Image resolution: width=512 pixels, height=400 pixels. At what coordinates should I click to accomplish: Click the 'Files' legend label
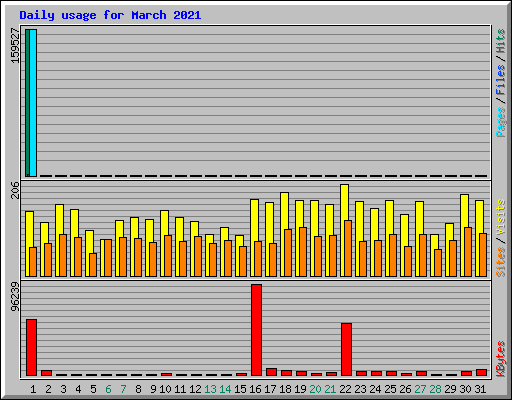point(501,80)
